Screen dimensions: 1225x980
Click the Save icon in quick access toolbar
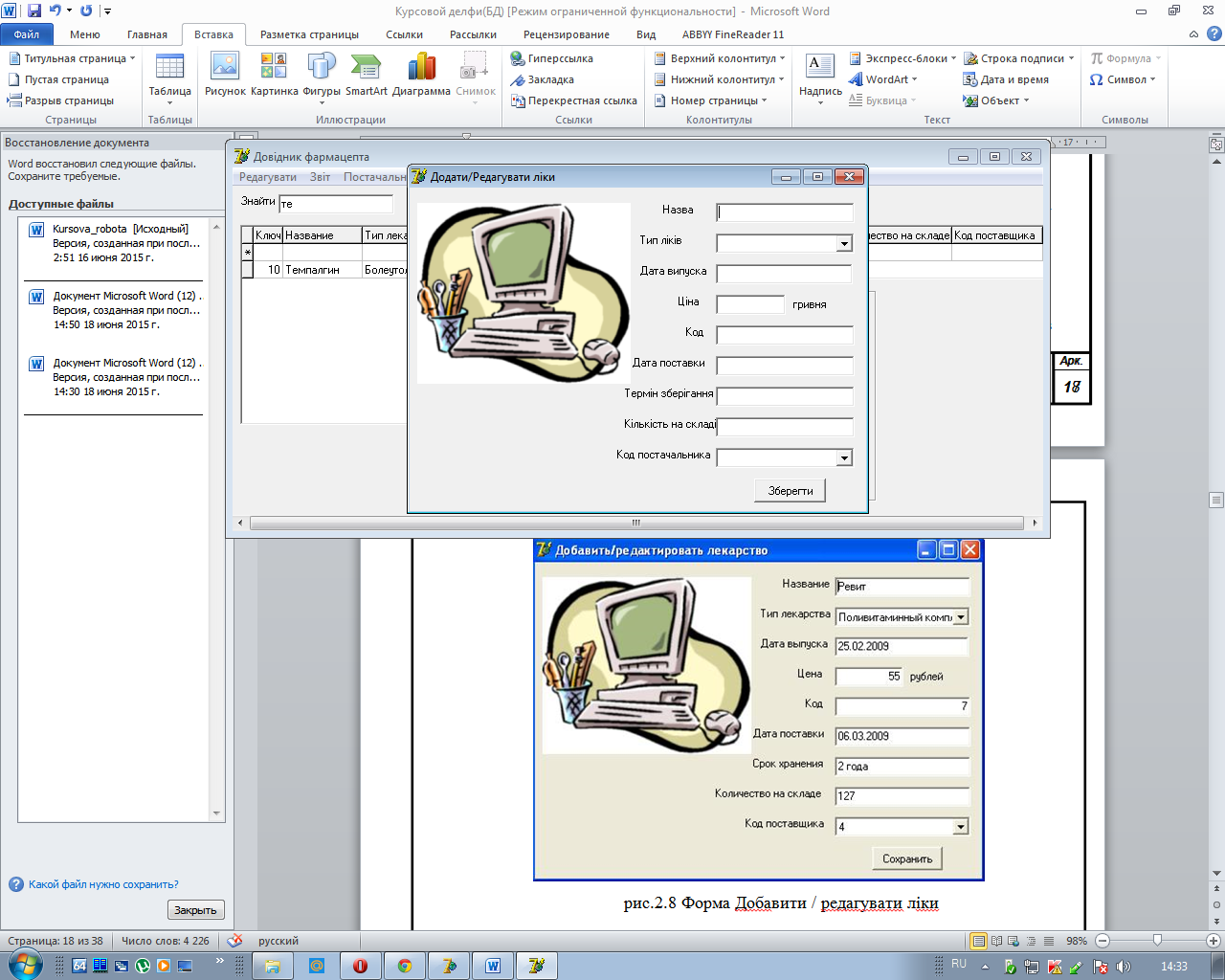coord(34,11)
